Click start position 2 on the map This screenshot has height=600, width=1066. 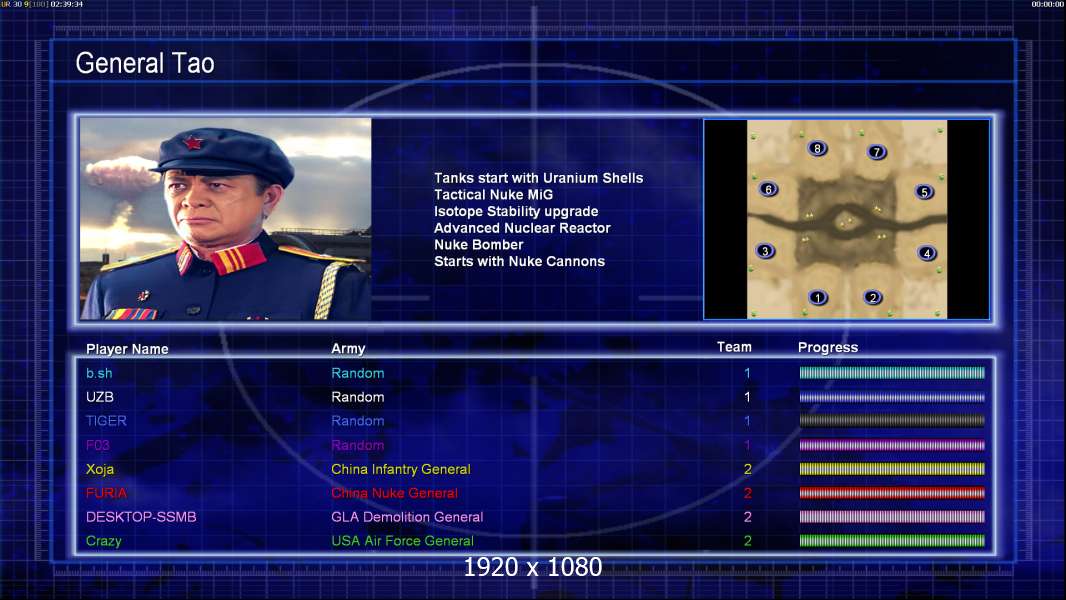[873, 297]
